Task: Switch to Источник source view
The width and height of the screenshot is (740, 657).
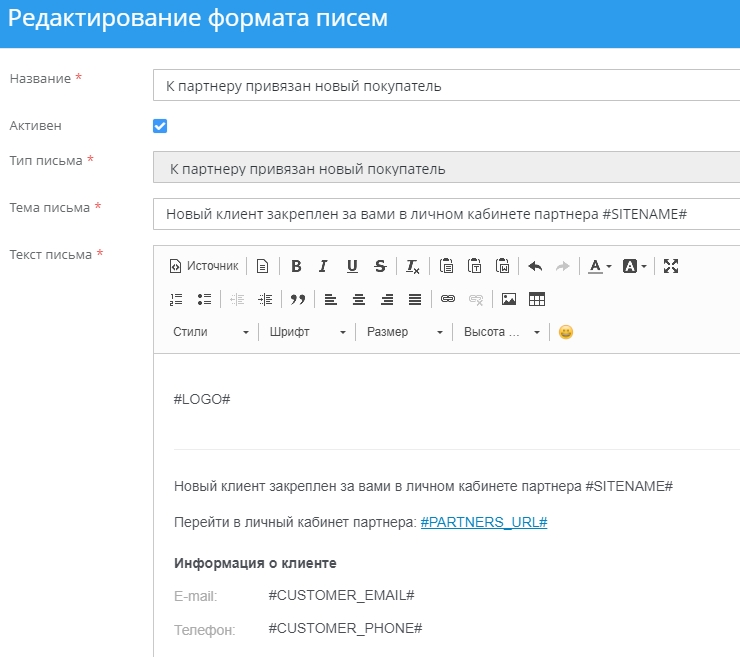Action: coord(204,266)
